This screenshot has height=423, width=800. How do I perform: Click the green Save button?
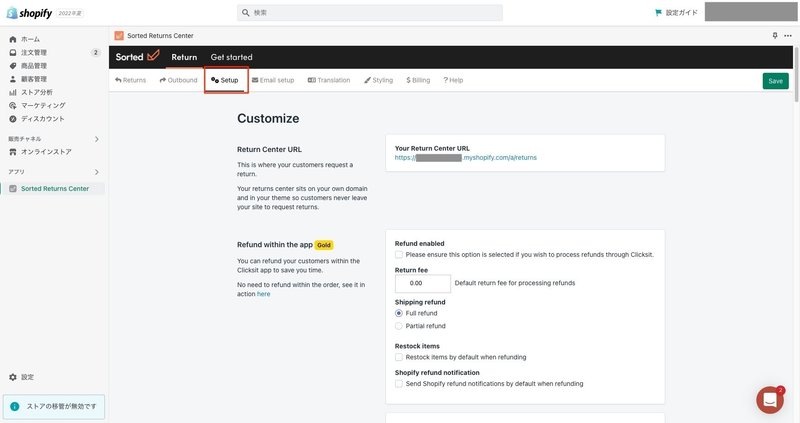tap(776, 81)
